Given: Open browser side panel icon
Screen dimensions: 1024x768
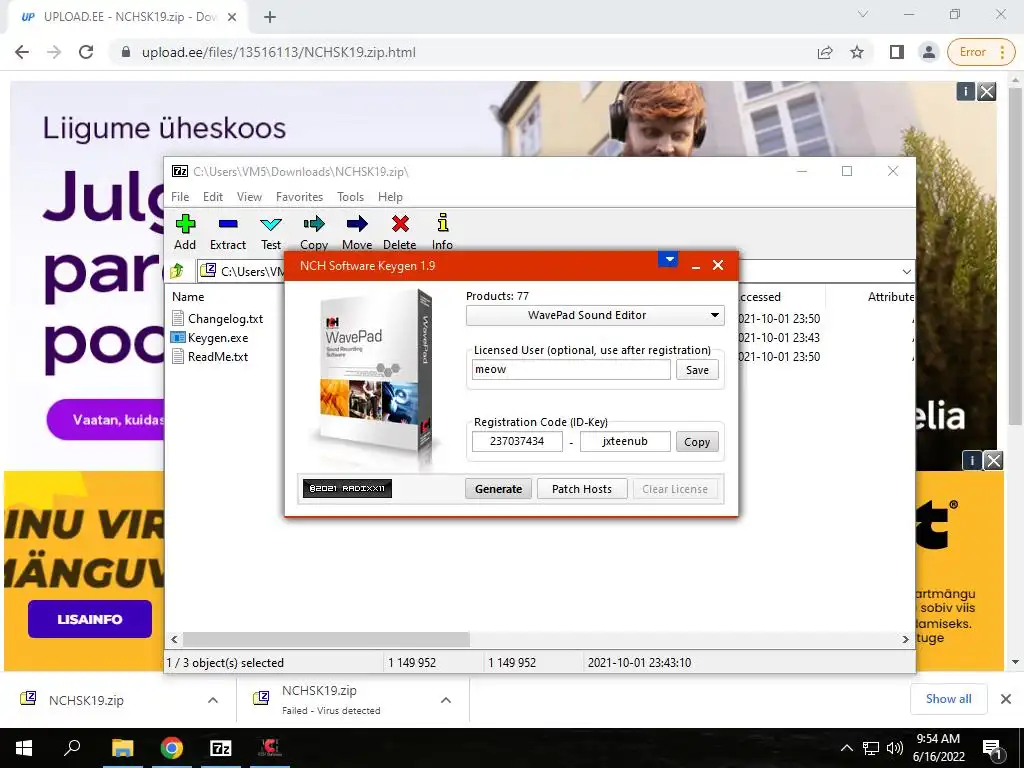Looking at the screenshot, I should (897, 52).
